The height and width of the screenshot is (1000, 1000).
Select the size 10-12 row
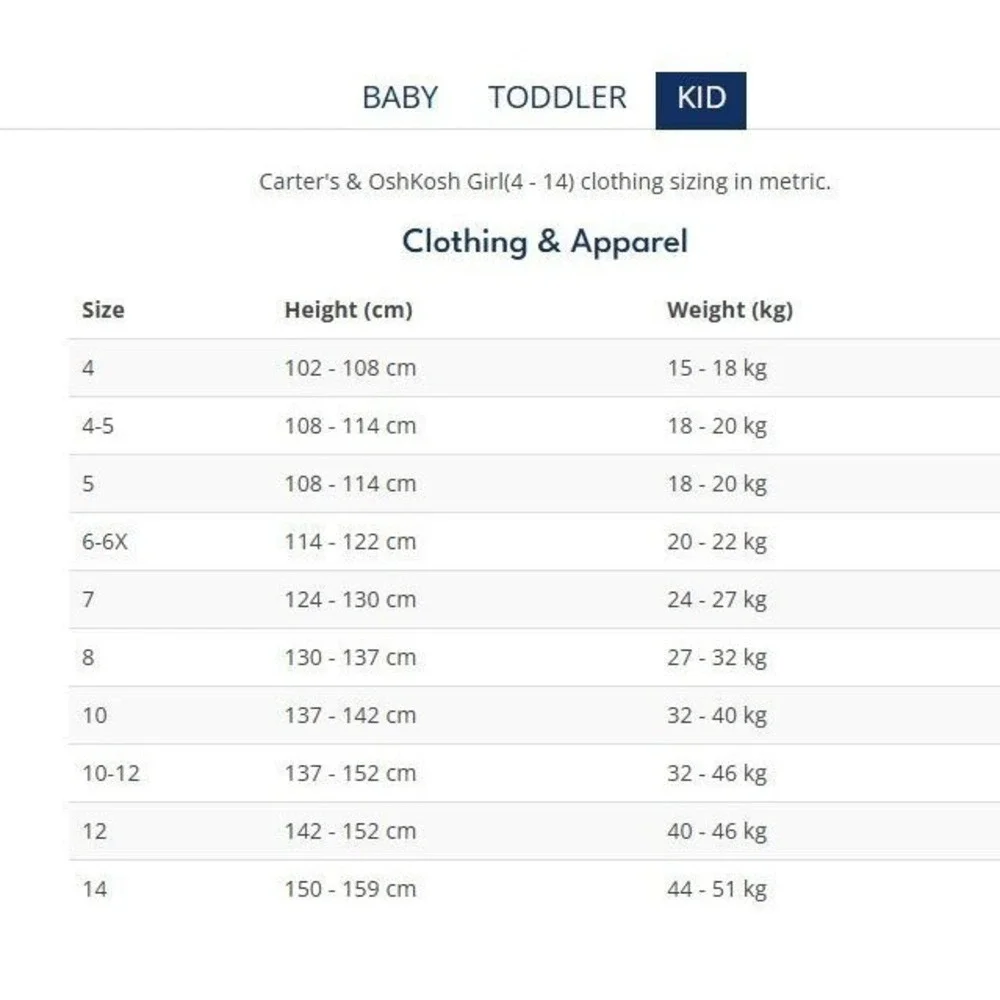[534, 774]
